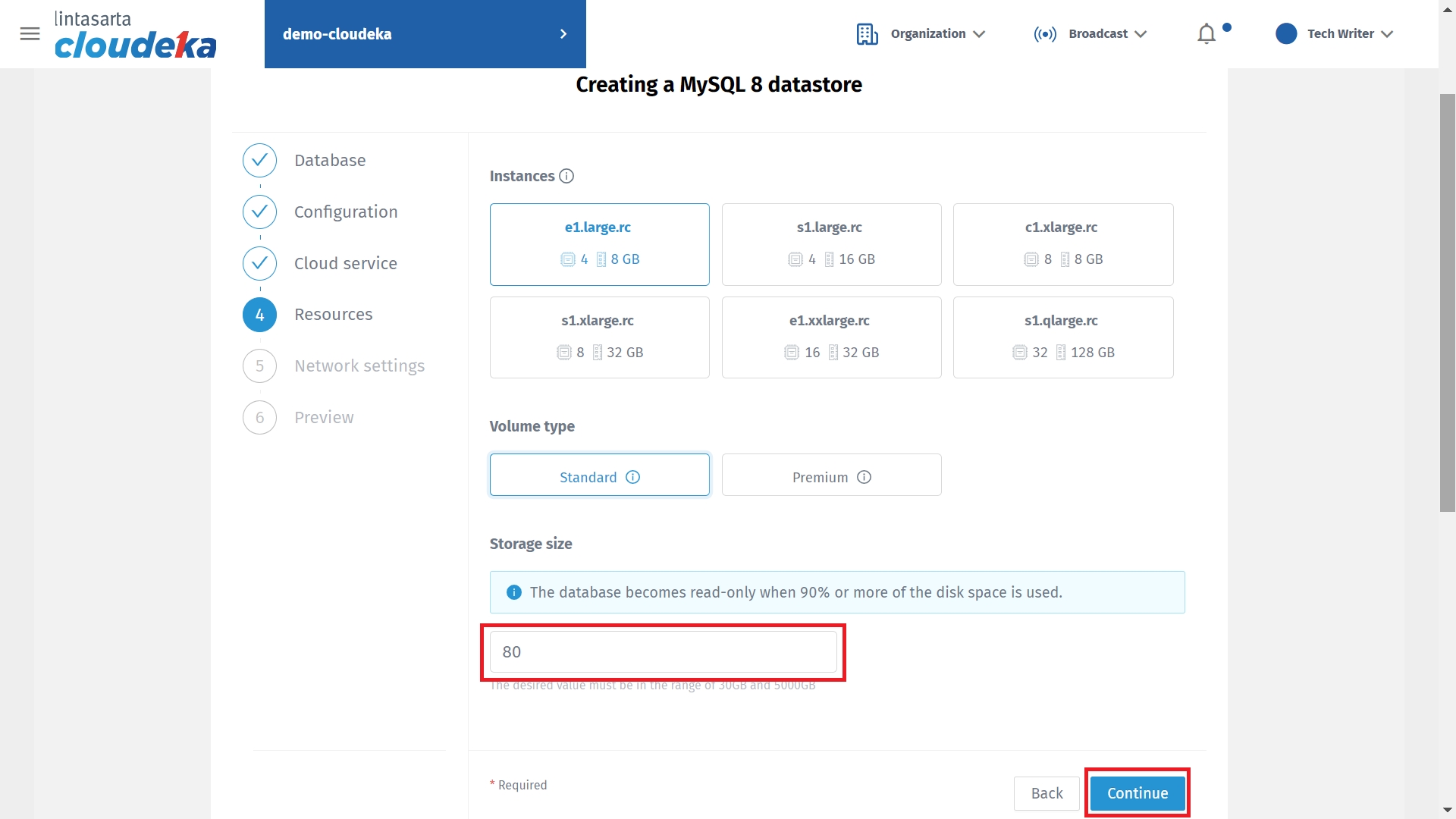Choose the Premium volume type

[x=819, y=476]
